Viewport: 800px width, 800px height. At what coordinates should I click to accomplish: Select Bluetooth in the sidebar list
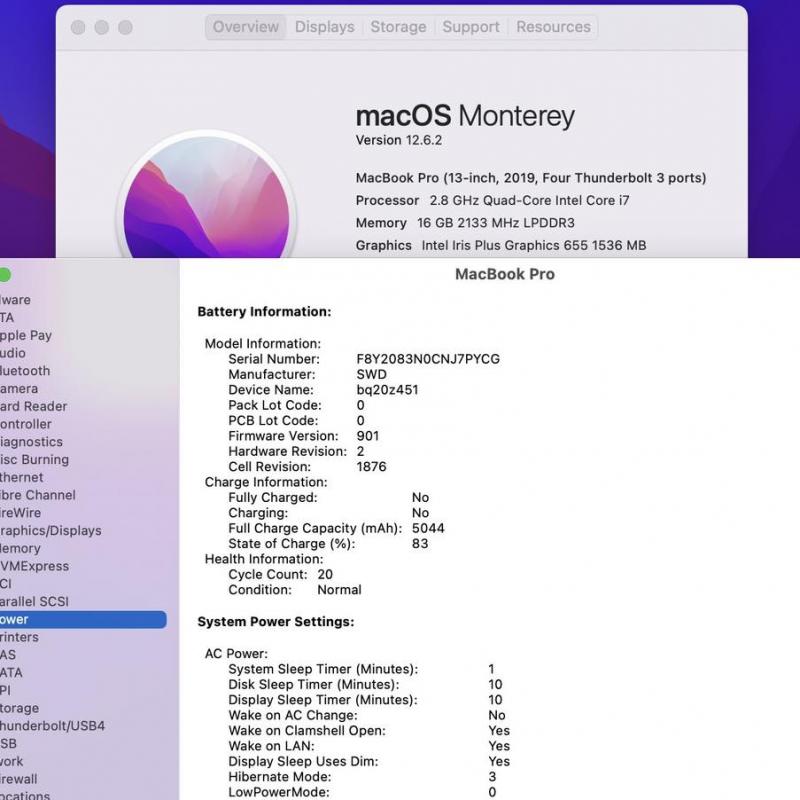(x=25, y=371)
